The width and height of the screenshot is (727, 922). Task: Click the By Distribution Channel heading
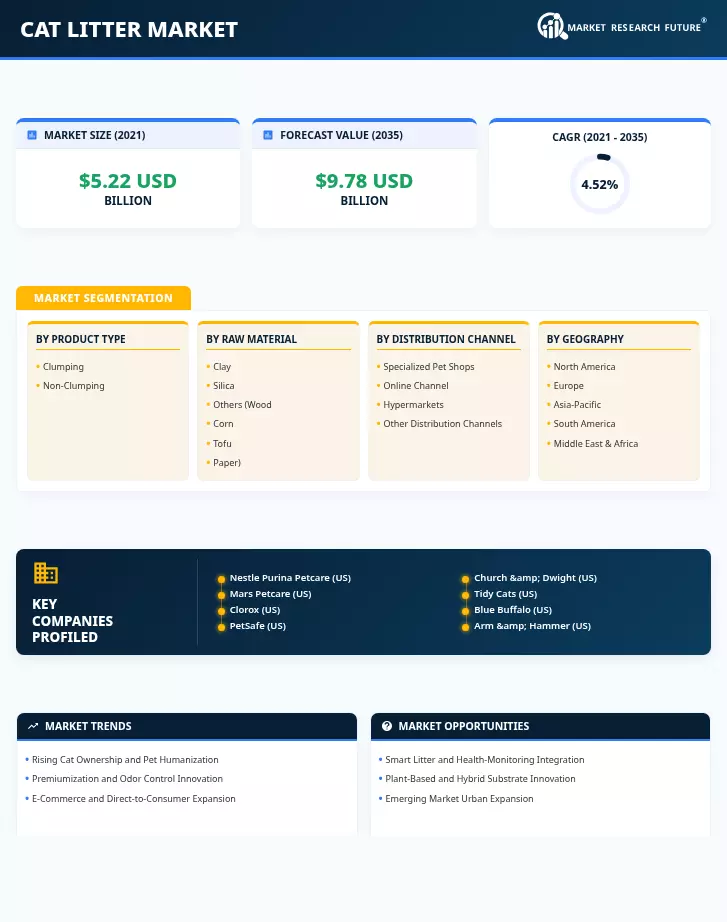coord(446,339)
